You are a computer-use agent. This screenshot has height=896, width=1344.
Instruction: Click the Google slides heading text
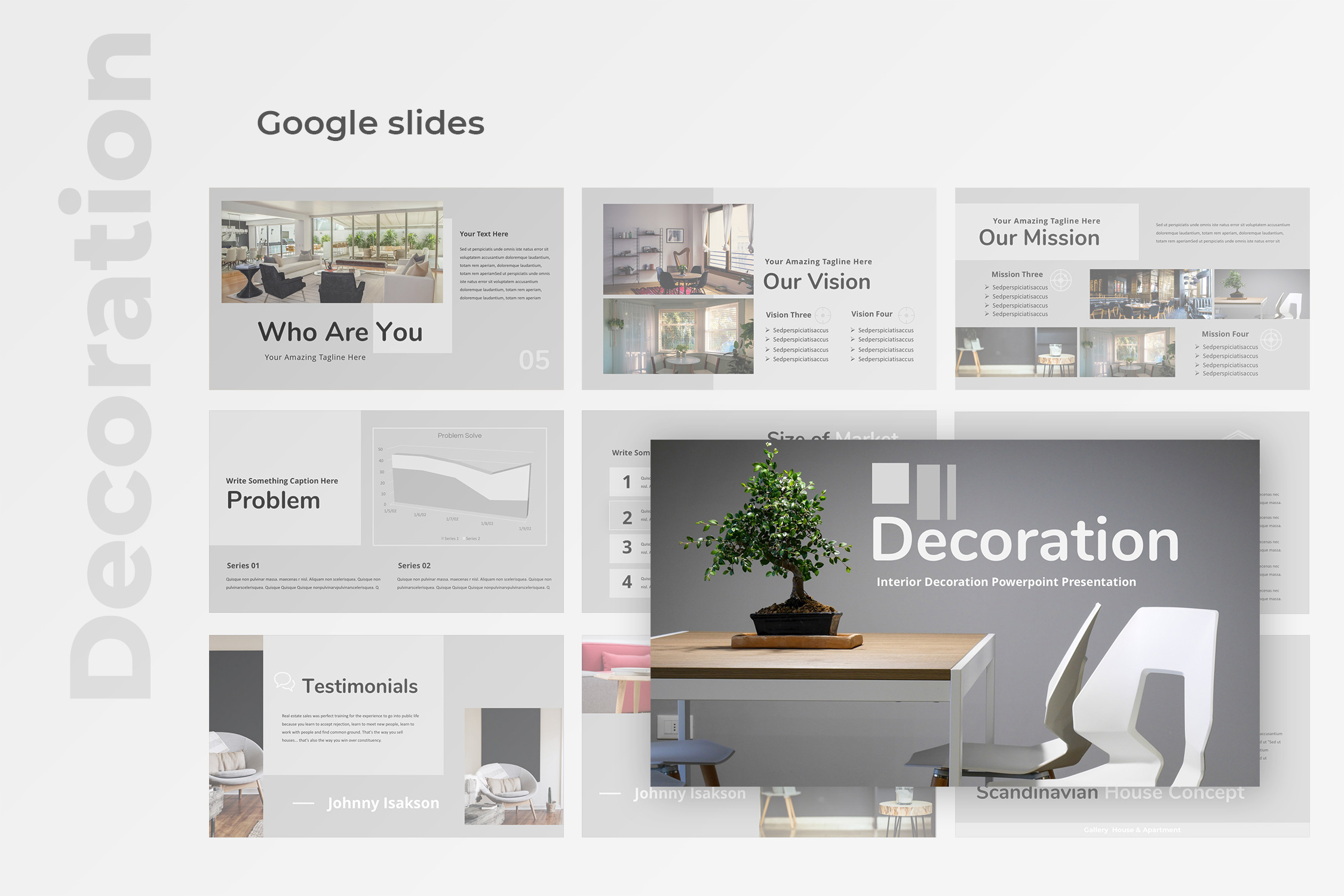[370, 123]
